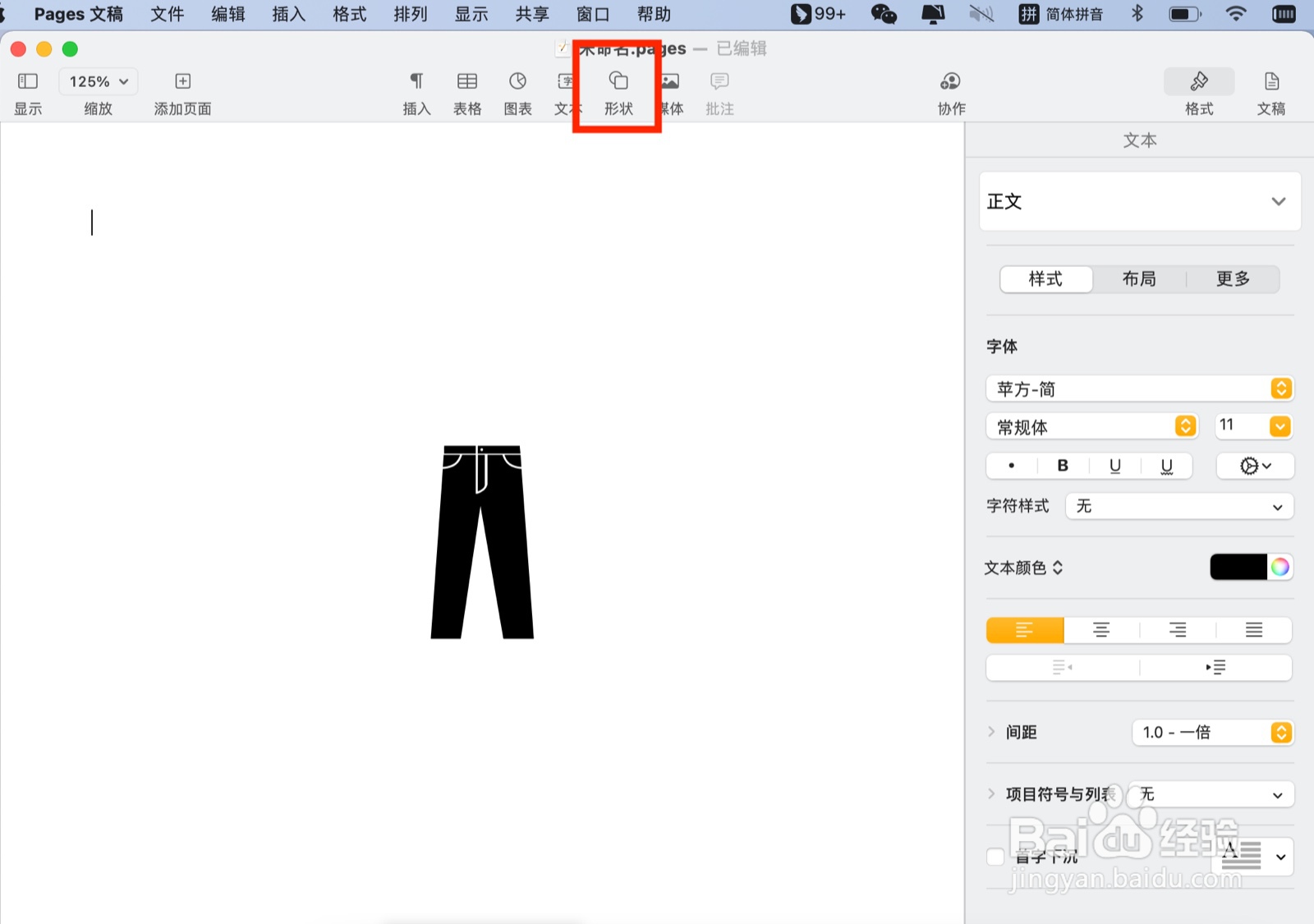Open the drop cap style dropdown
Image resolution: width=1314 pixels, height=924 pixels.
1252,857
